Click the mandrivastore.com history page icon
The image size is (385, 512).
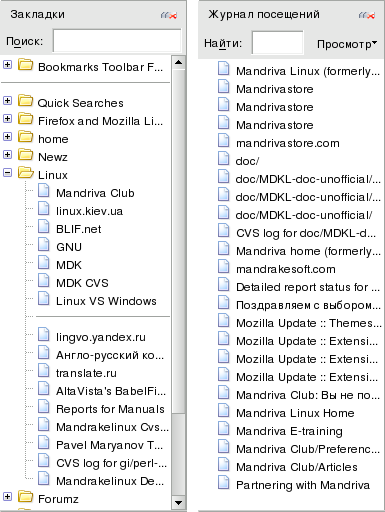pyautogui.click(x=224, y=141)
